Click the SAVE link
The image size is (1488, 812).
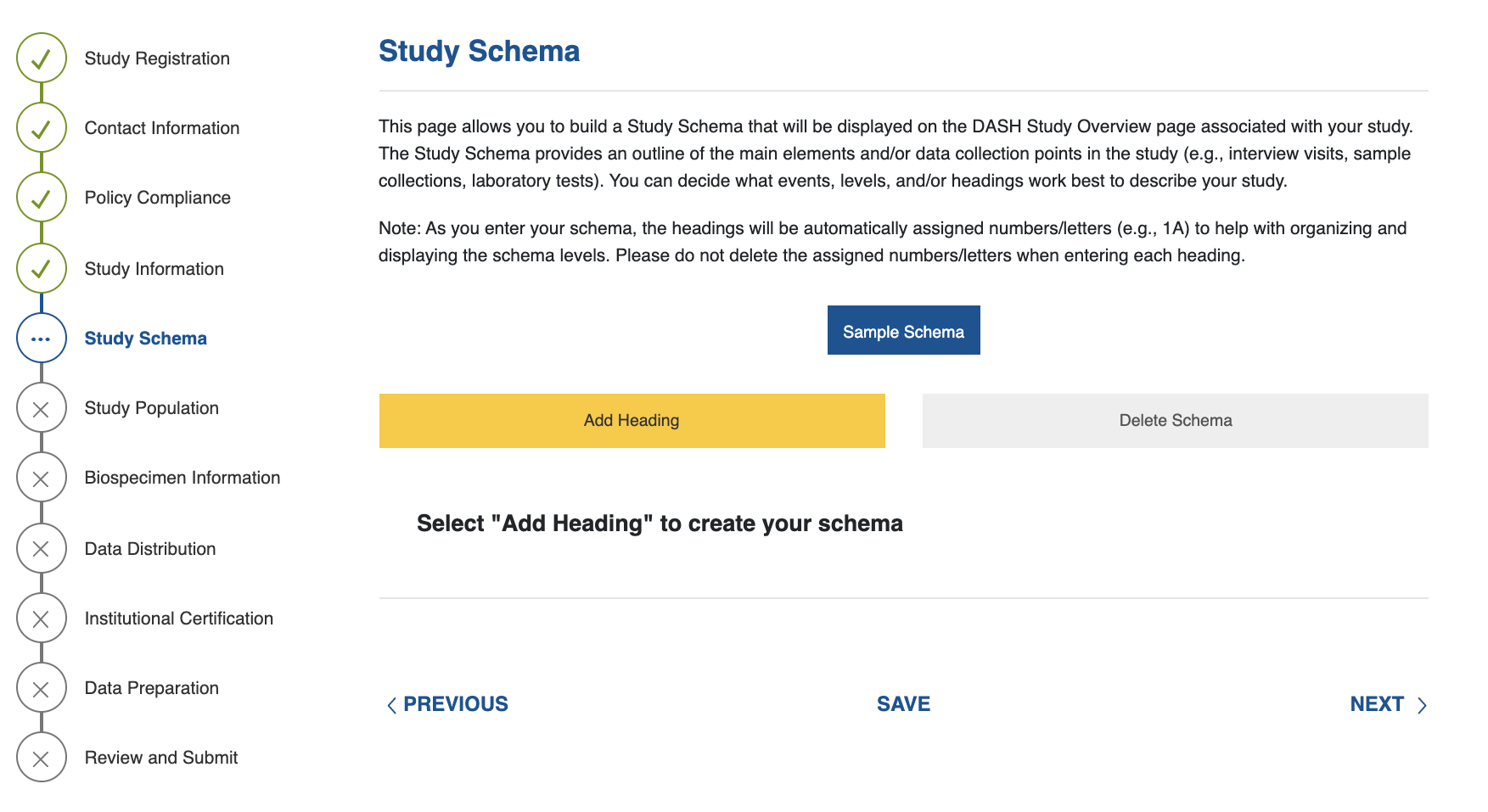pyautogui.click(x=903, y=704)
